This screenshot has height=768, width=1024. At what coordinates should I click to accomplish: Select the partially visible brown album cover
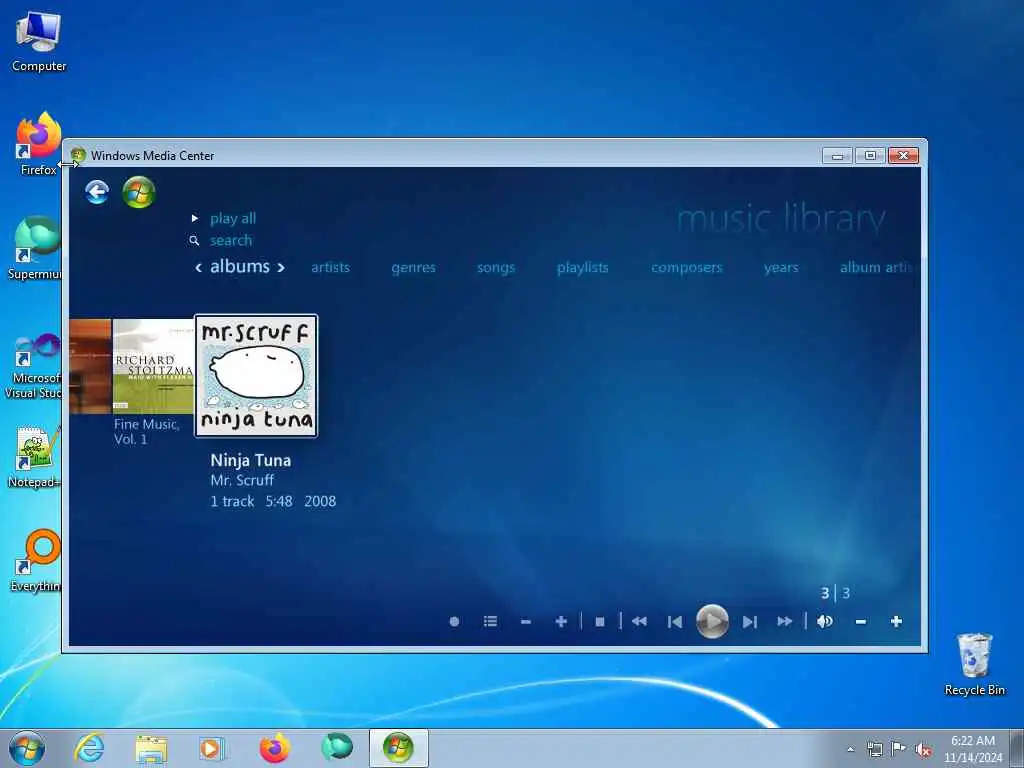[90, 366]
